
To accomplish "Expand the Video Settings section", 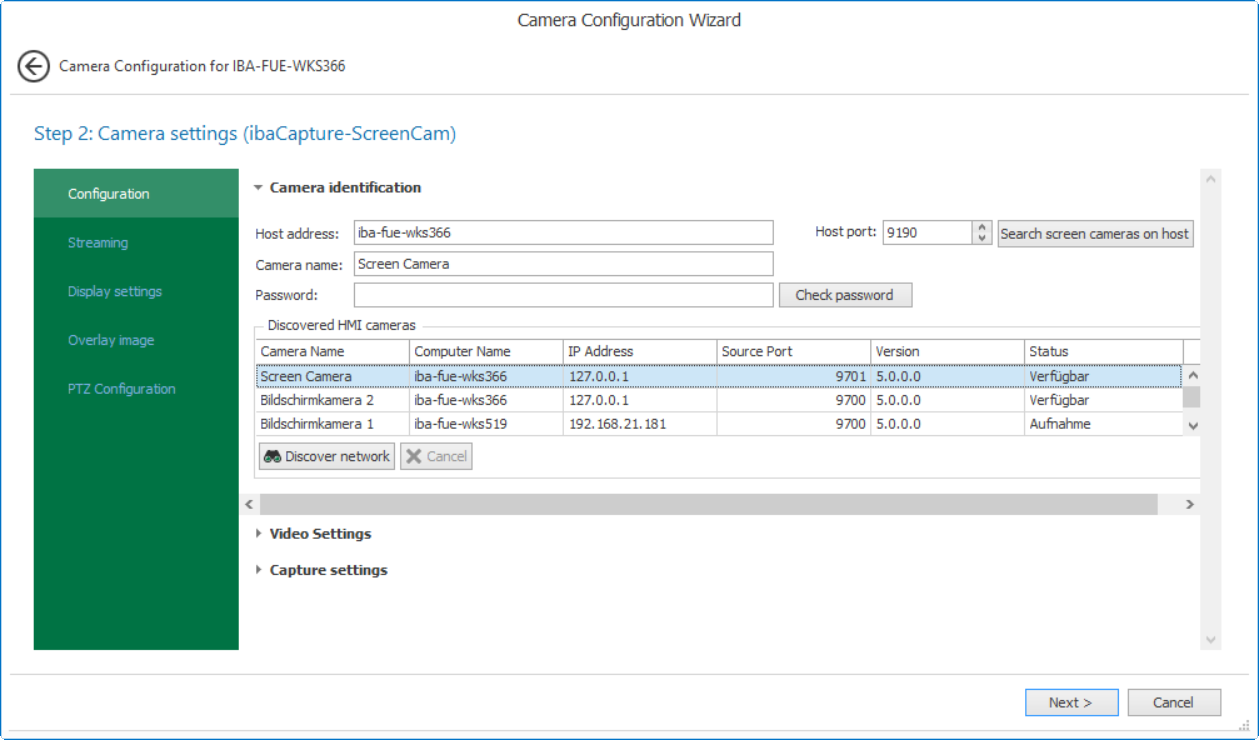I will (x=259, y=534).
